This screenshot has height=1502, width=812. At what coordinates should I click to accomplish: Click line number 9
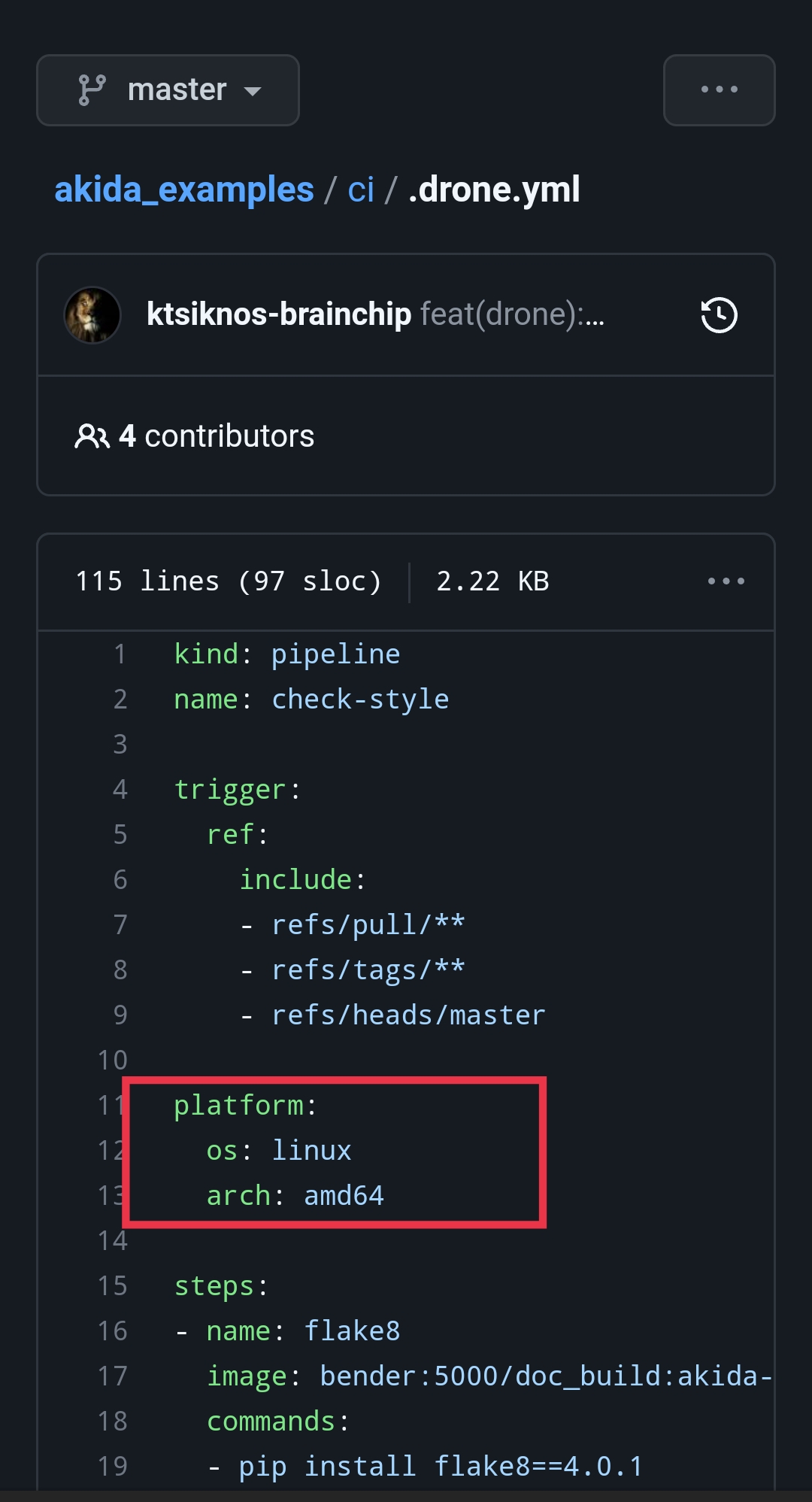[120, 1015]
